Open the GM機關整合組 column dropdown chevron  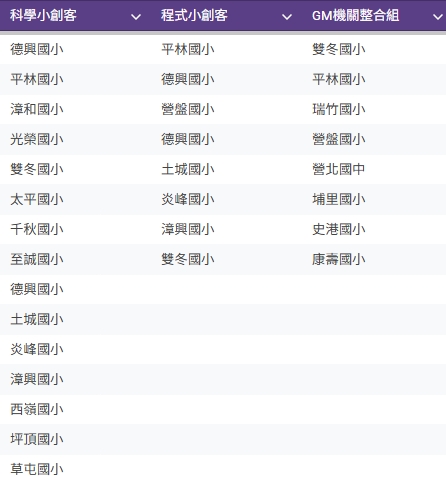[438, 16]
